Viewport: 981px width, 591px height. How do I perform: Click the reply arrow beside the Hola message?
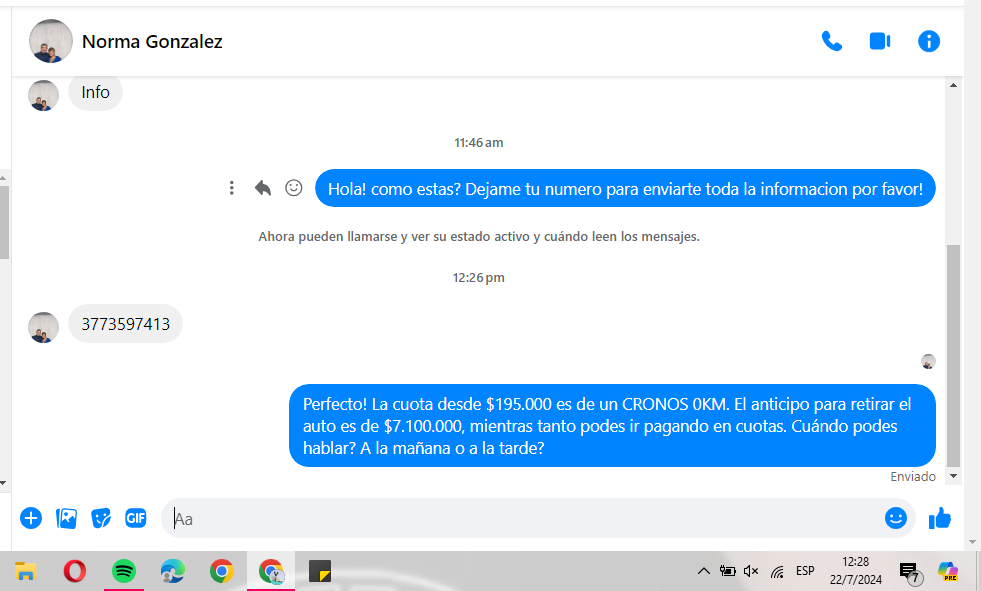coord(263,188)
